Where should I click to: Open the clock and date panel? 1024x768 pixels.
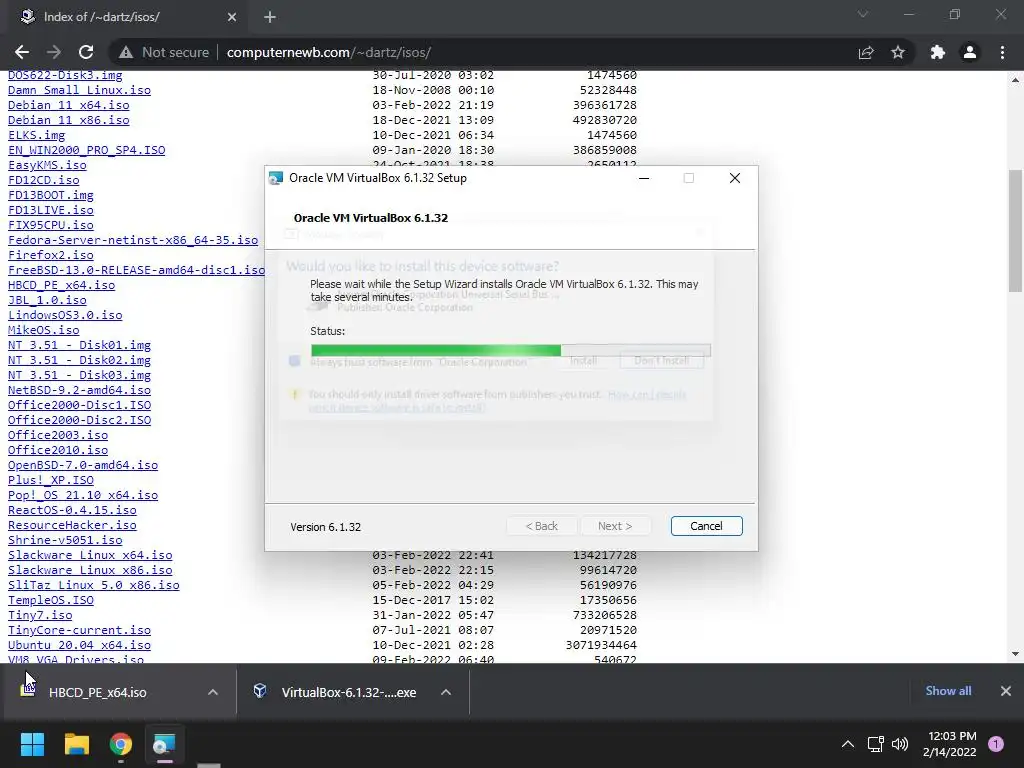(950, 744)
